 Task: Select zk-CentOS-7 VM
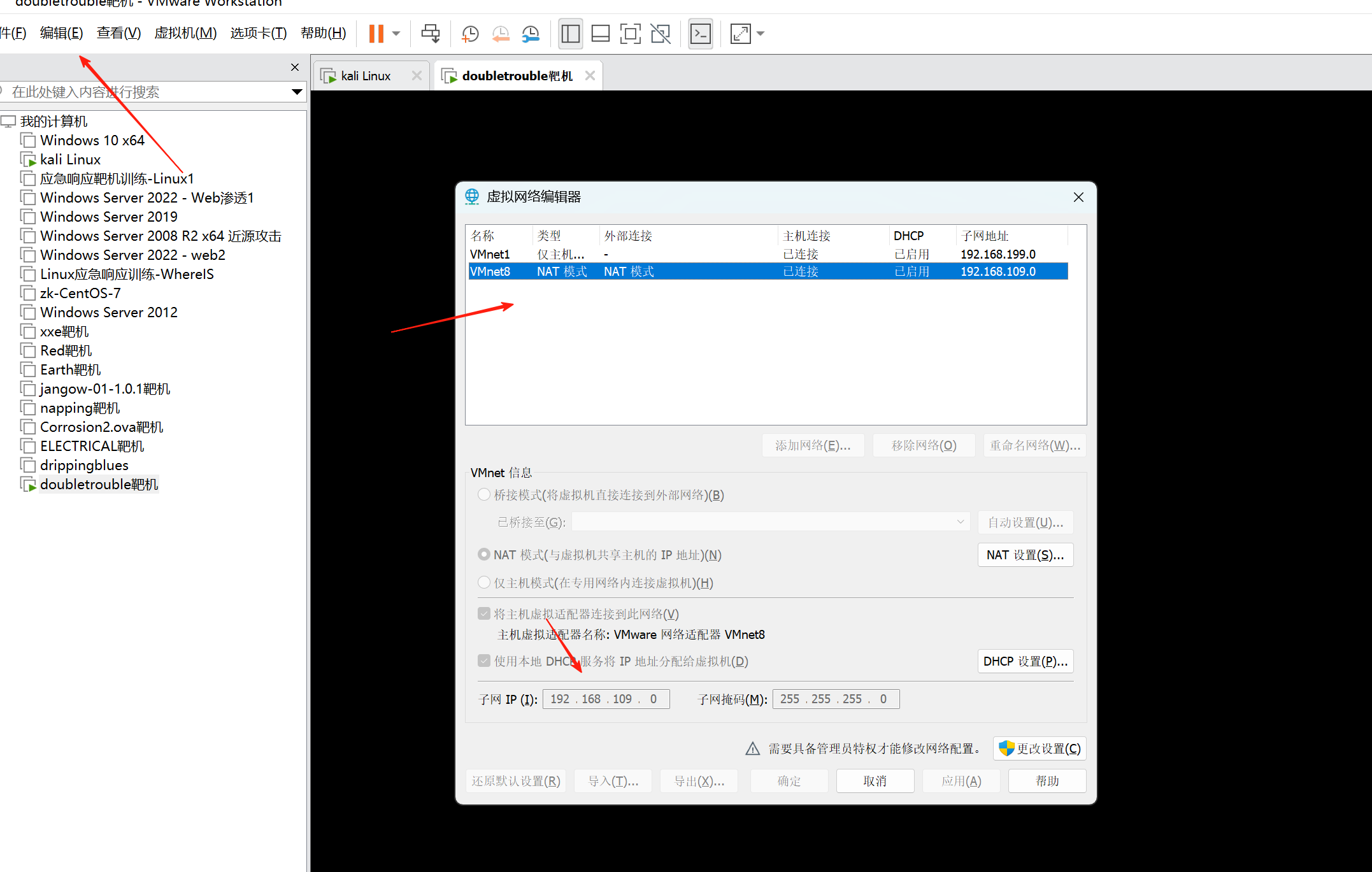point(80,293)
